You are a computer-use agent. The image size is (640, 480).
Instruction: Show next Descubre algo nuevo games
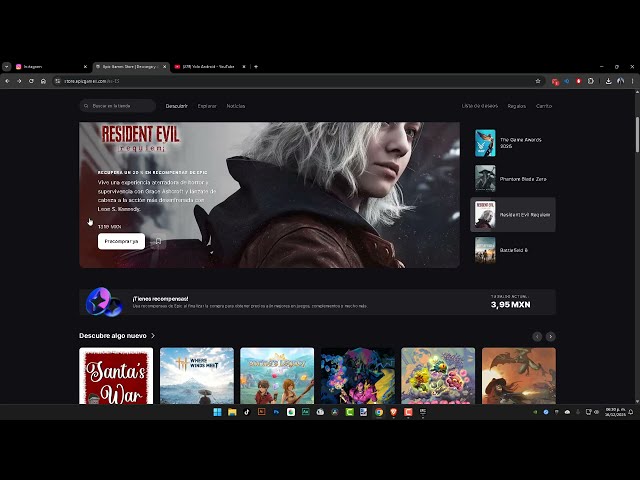[551, 336]
